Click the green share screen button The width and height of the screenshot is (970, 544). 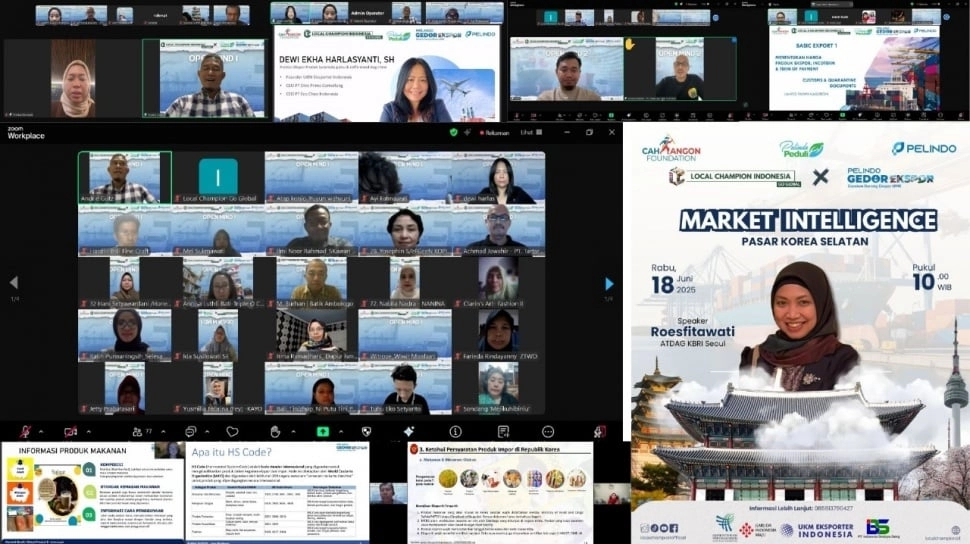pos(322,431)
